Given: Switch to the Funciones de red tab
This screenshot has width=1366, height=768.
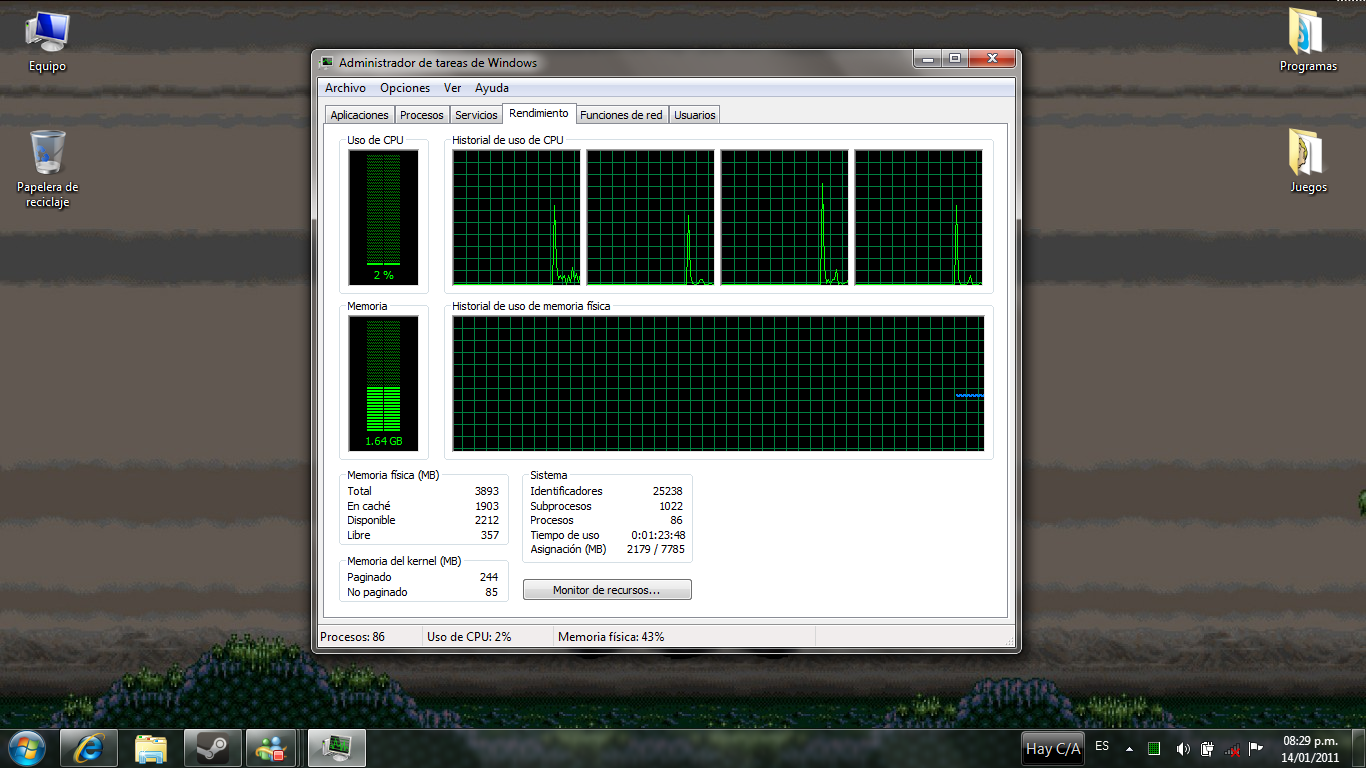Looking at the screenshot, I should click(x=621, y=115).
